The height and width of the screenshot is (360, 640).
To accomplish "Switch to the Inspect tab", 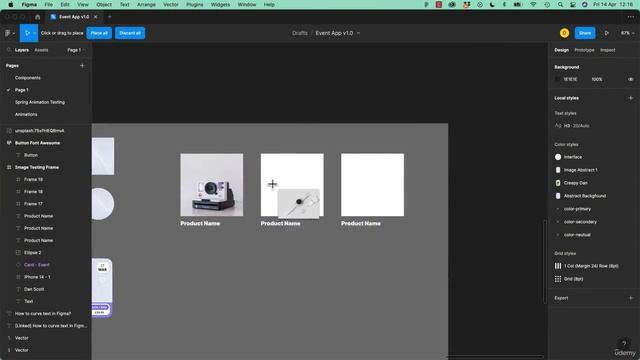I will pos(607,50).
